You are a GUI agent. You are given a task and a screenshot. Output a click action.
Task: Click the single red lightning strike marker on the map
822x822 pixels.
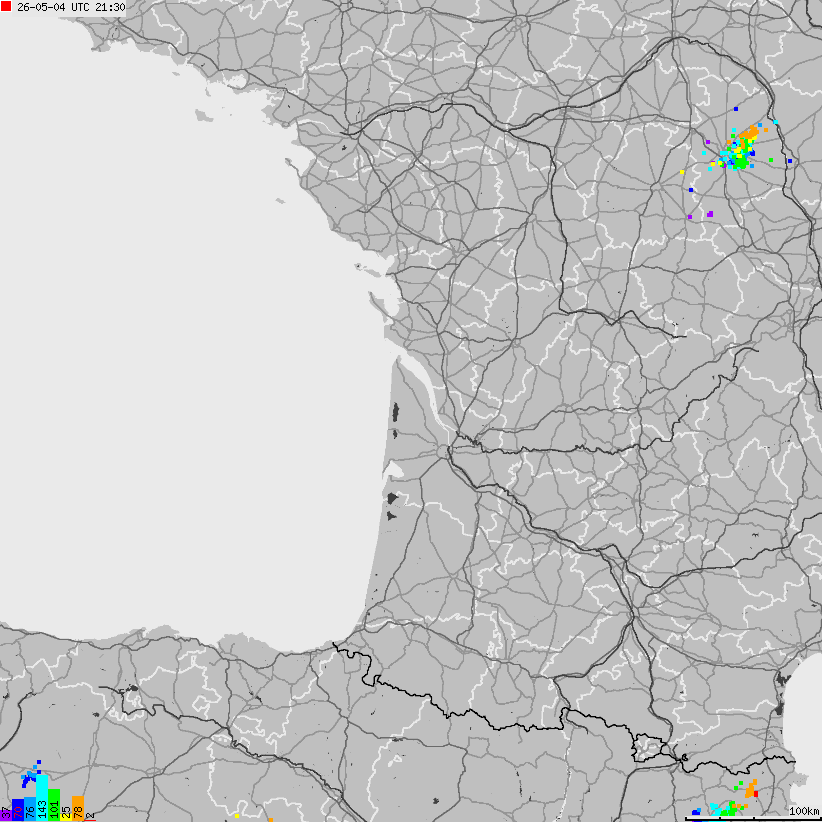click(756, 794)
